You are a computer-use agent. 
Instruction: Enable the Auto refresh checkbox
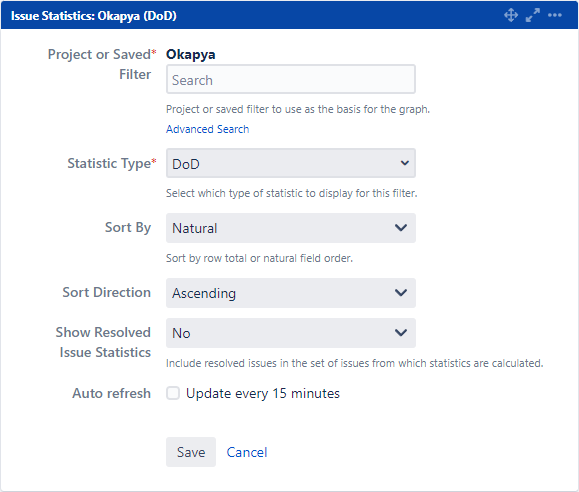pos(173,393)
